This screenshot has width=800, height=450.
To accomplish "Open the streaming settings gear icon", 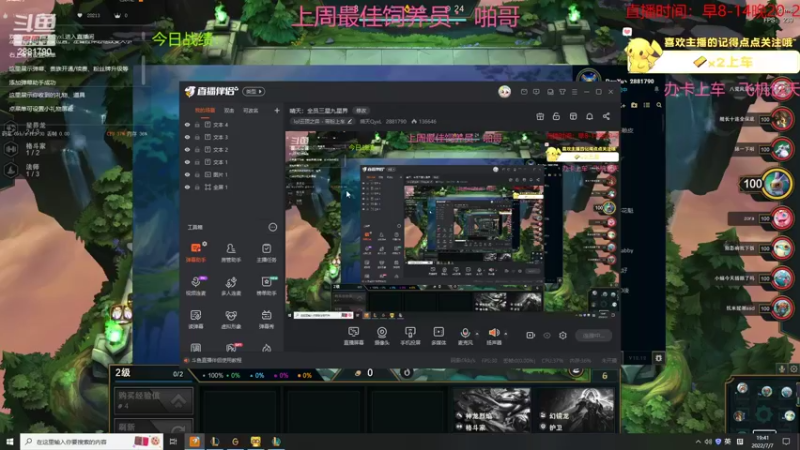I will pos(563,335).
